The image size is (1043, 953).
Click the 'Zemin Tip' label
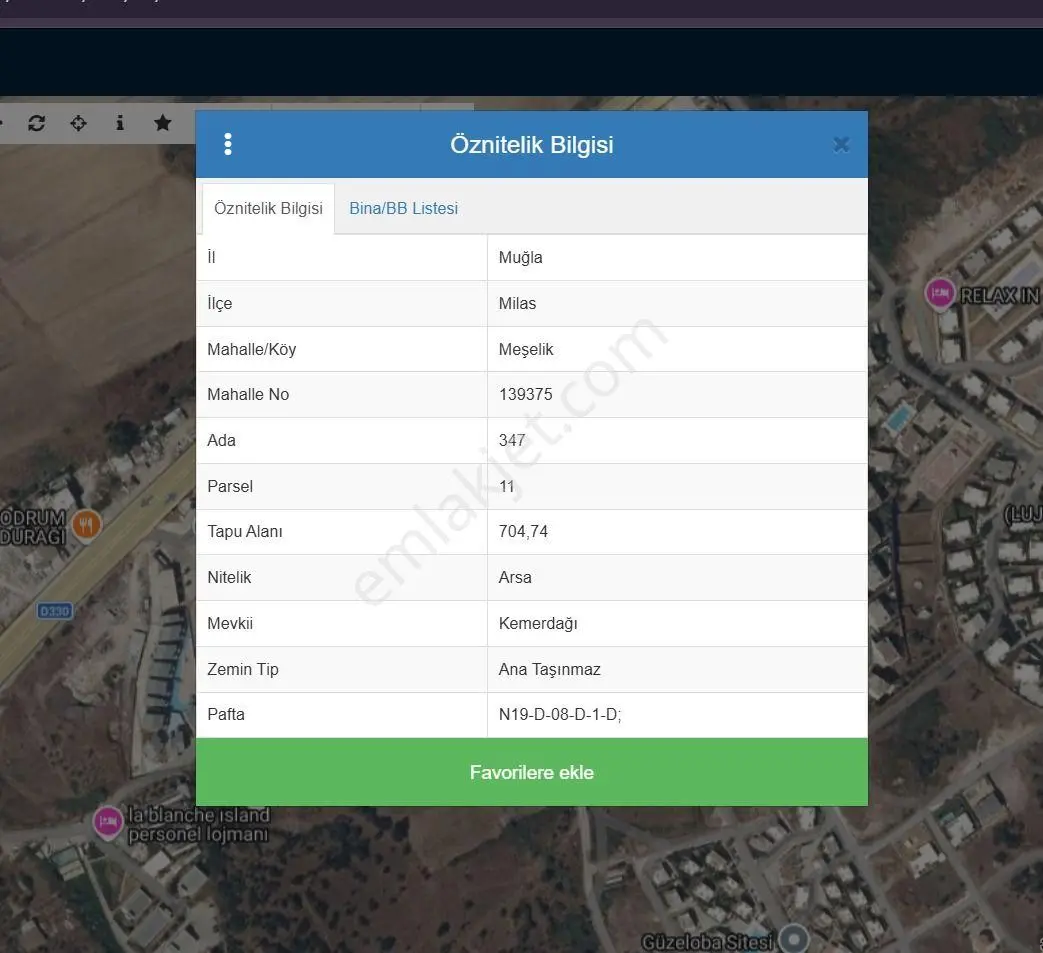(242, 669)
